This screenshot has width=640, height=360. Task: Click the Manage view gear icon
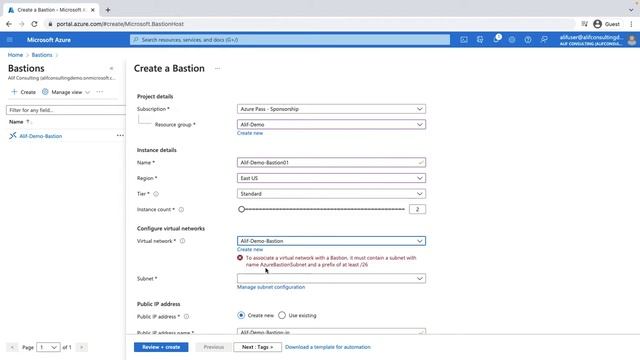coord(45,92)
